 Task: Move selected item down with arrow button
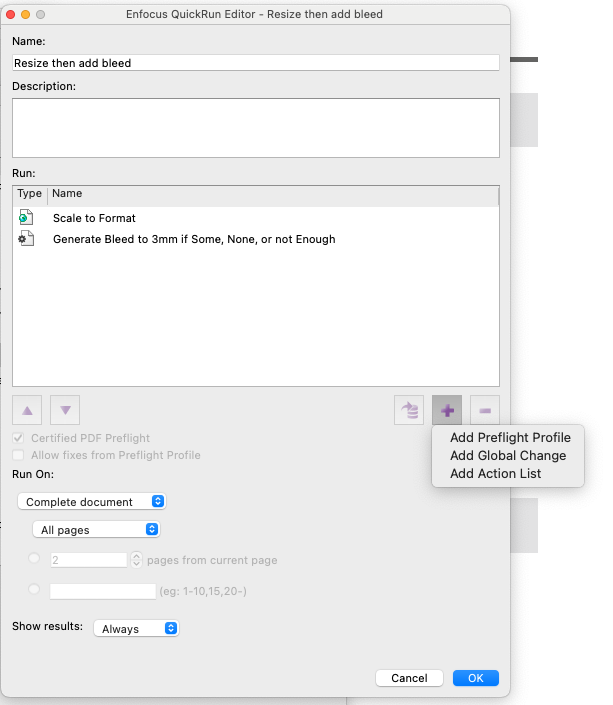65,410
